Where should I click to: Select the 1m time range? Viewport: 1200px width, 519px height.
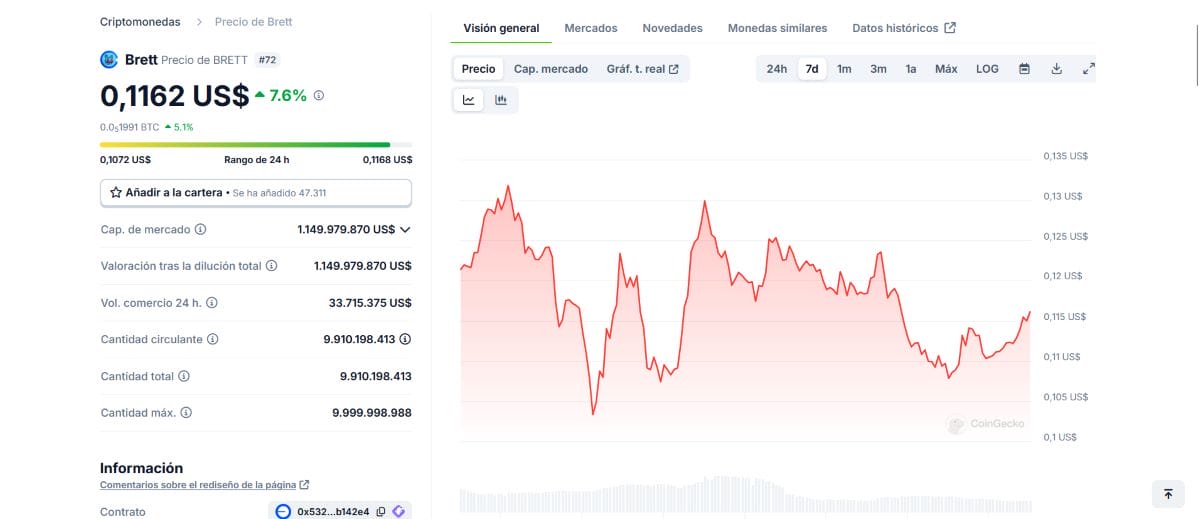(844, 69)
